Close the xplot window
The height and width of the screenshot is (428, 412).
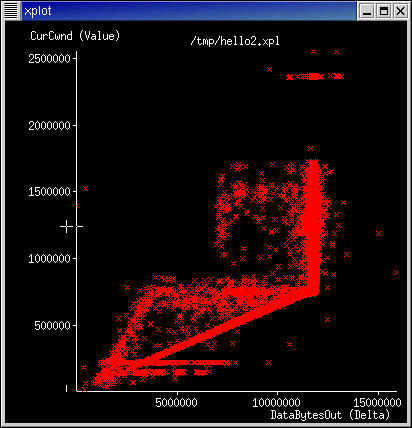[x=400, y=11]
